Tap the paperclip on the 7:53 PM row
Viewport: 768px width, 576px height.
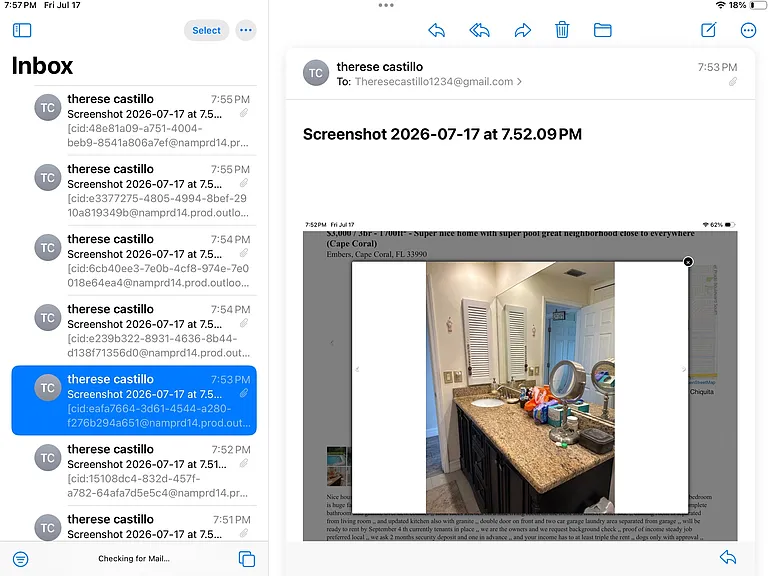[243, 393]
